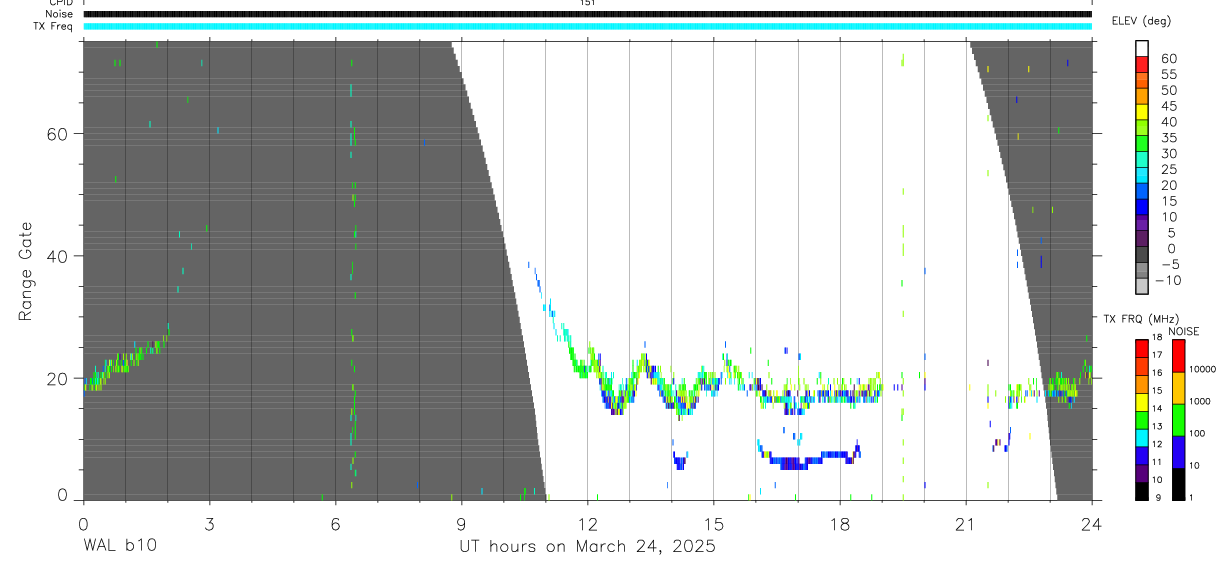Pick the black bottom swatch of TX FRQ scale

[1141, 491]
